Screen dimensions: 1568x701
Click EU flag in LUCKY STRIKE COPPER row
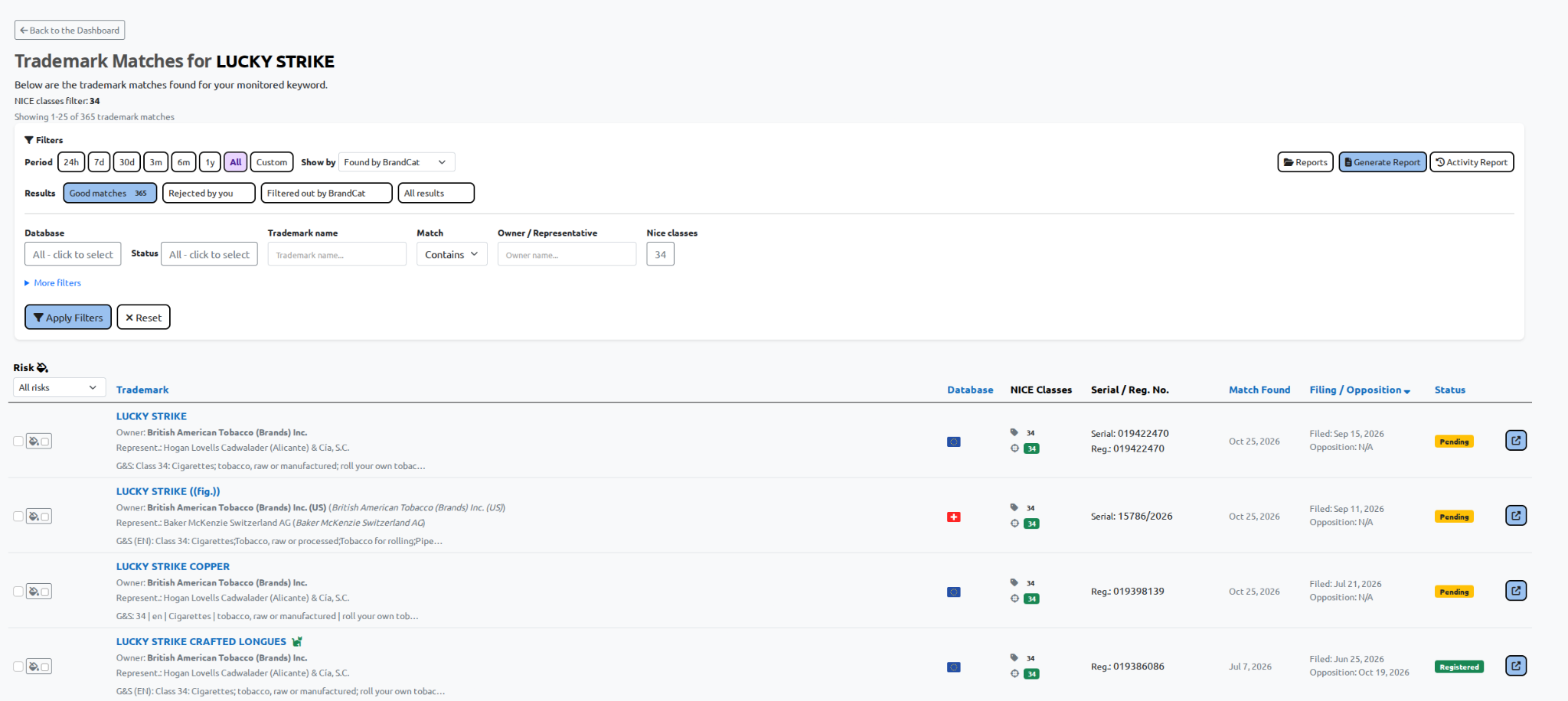tap(954, 592)
